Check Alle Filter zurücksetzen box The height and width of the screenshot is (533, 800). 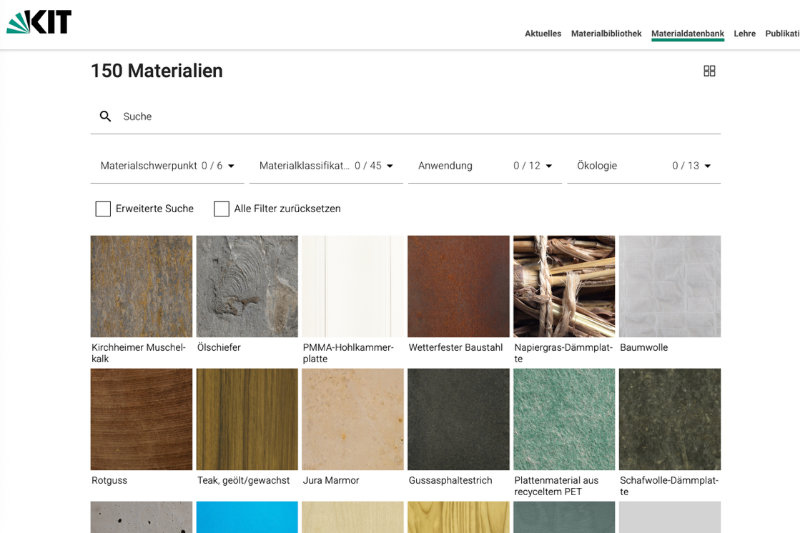click(221, 209)
